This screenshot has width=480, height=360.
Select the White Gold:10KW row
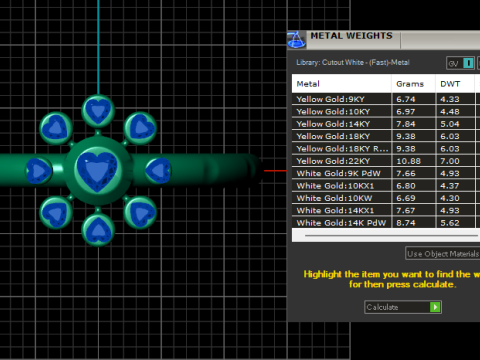386,198
